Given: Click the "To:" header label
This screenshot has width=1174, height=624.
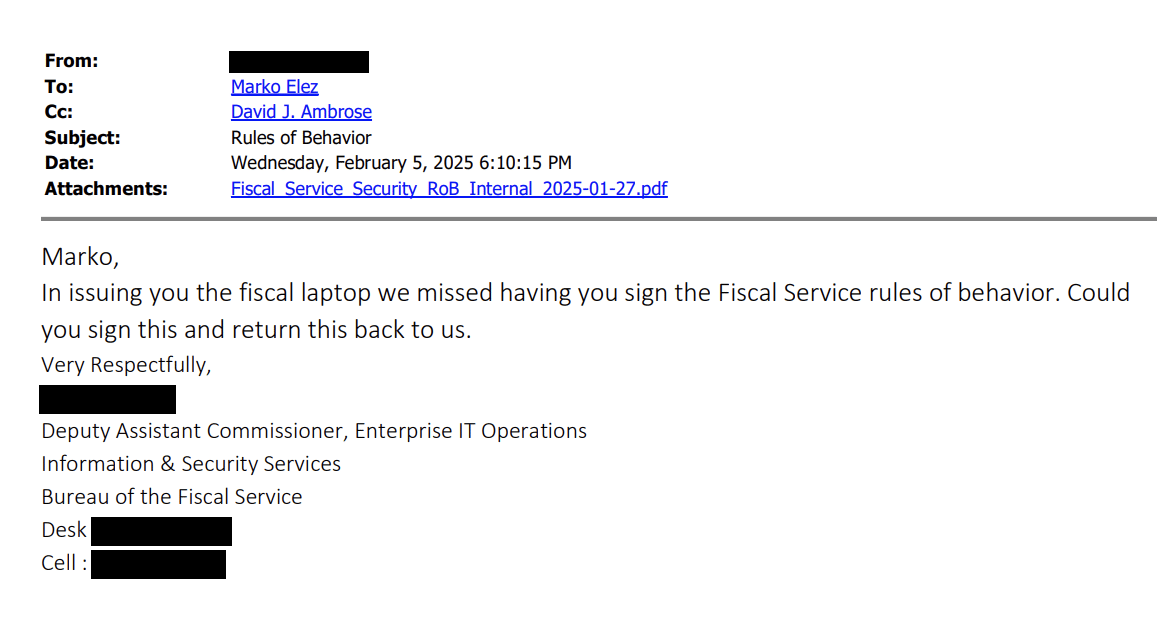Looking at the screenshot, I should pyautogui.click(x=59, y=87).
